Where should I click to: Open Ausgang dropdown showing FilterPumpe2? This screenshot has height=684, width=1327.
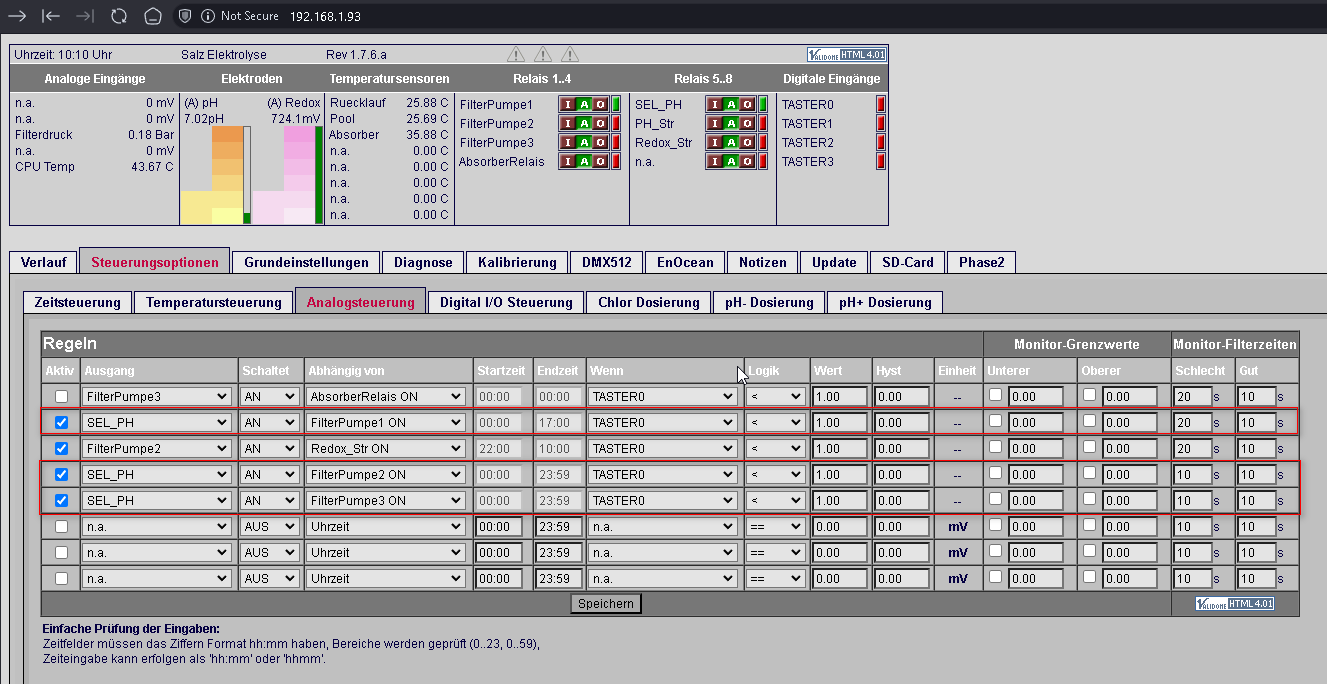(157, 449)
